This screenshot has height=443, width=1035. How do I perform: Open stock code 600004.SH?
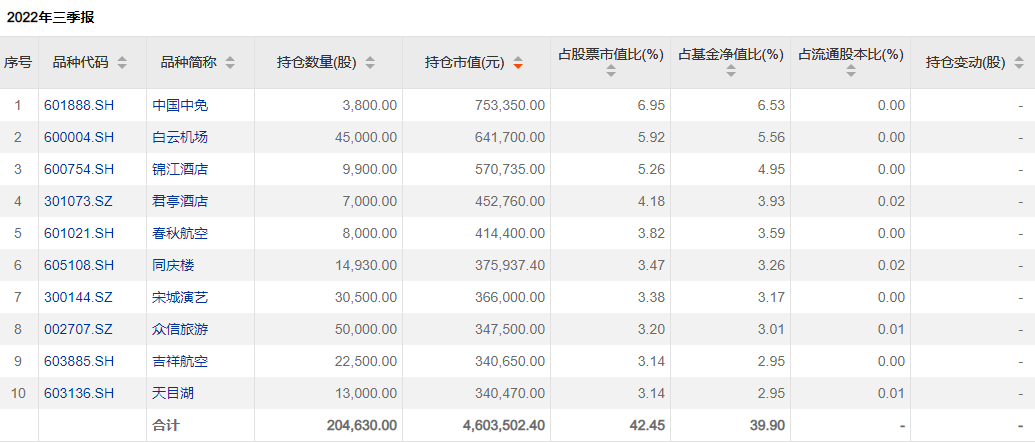[79, 137]
